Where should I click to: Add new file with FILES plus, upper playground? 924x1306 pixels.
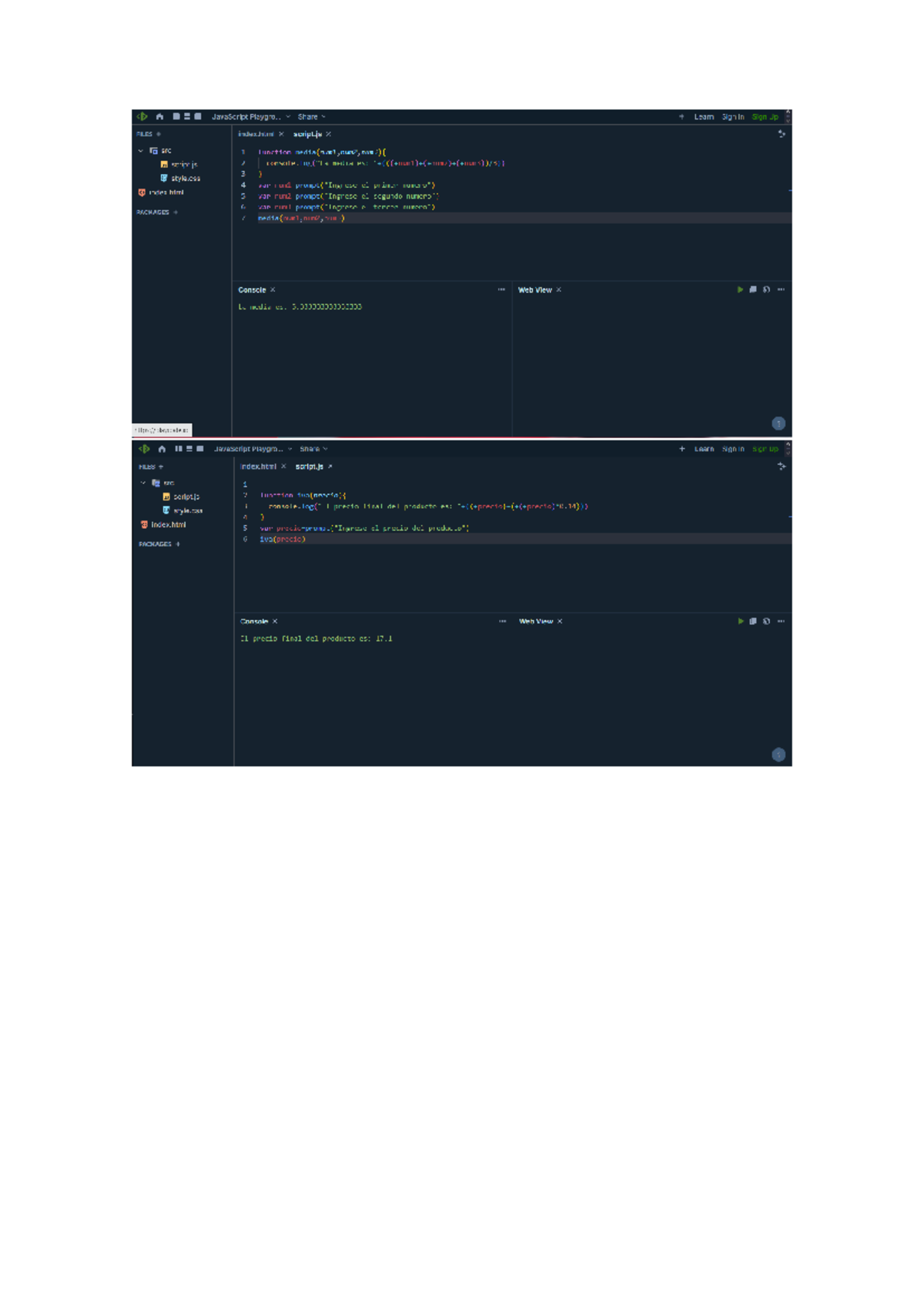point(159,134)
